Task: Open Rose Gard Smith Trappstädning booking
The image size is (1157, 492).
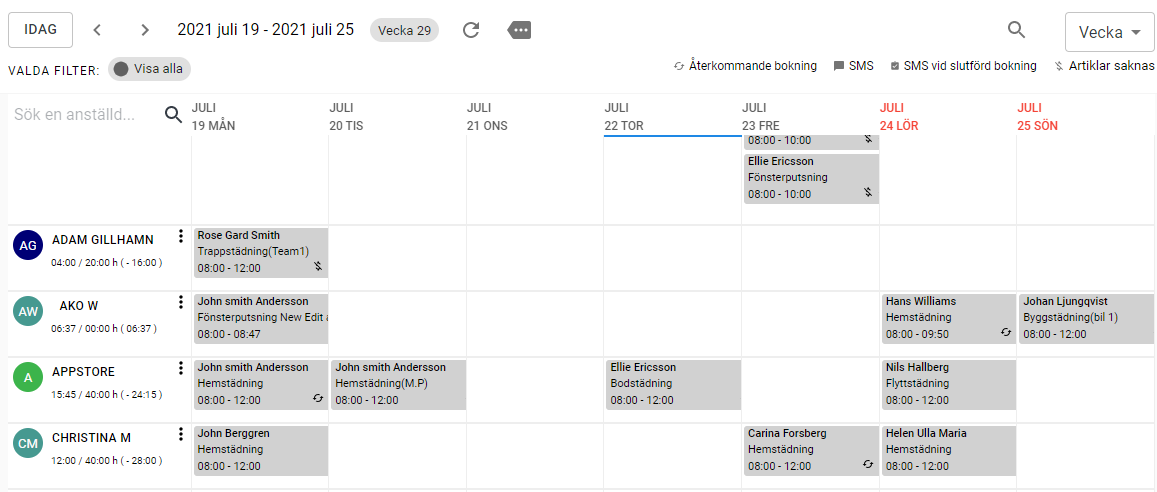Action: 260,252
